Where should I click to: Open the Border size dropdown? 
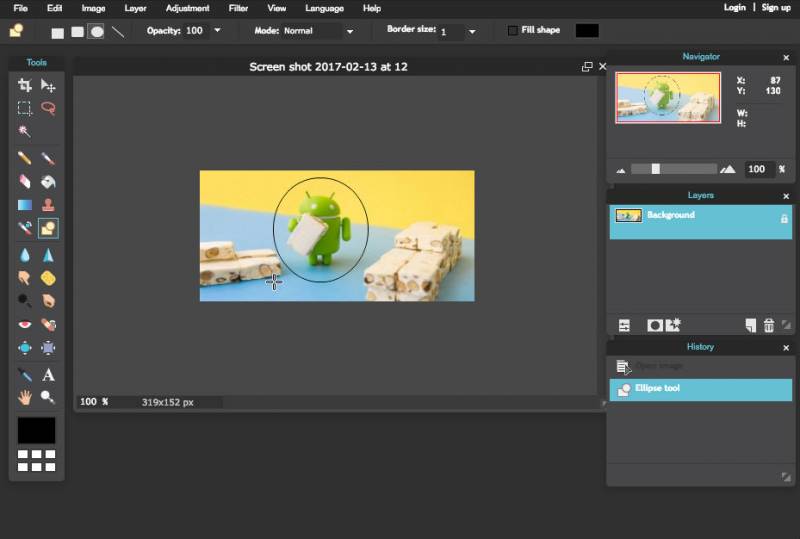(472, 32)
